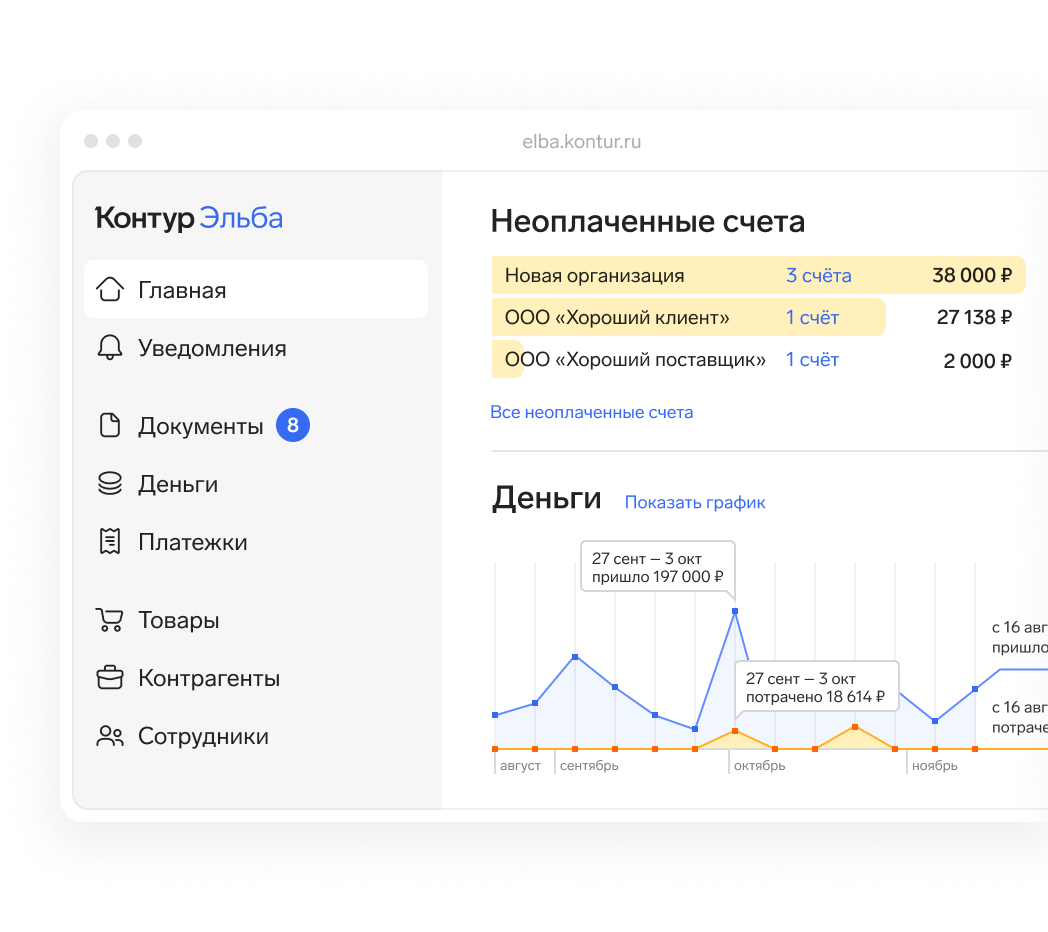Viewport: 1048px width, 932px height.
Task: Click the document icon for Документы
Action: [110, 426]
